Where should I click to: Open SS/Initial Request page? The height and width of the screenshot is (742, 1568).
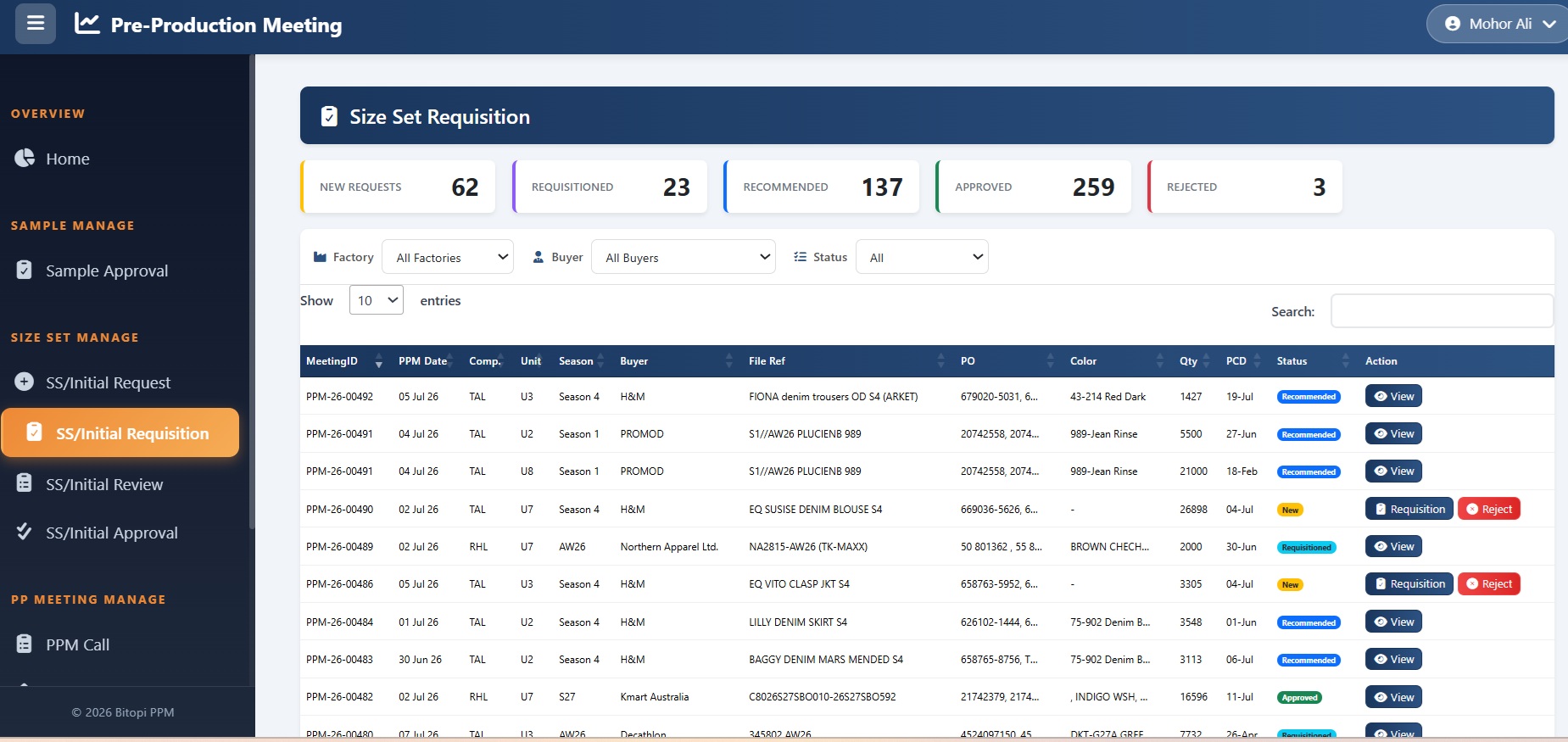pyautogui.click(x=108, y=382)
